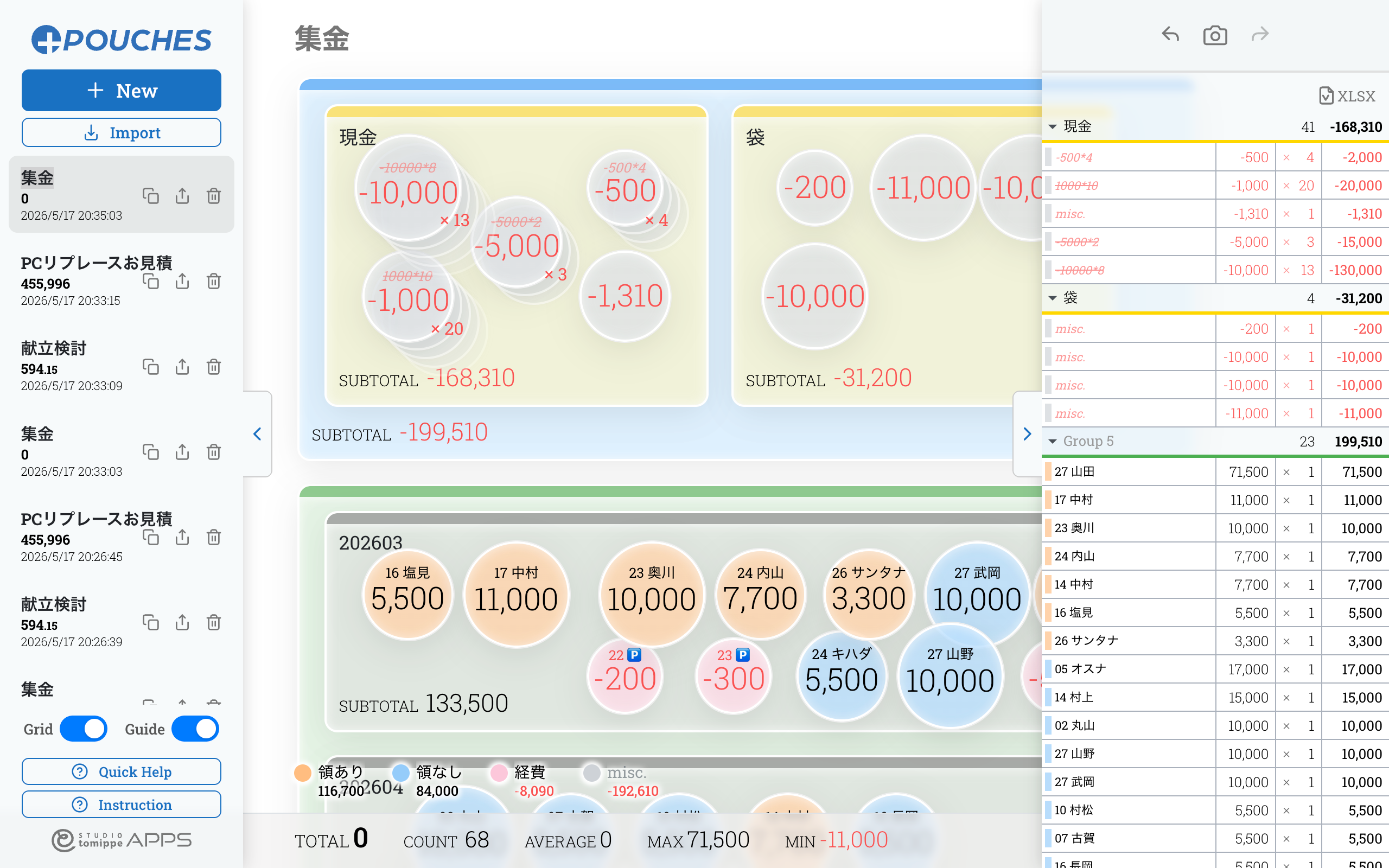Screen dimensions: 1389x868
Task: Export the table as XLSX
Action: tap(1347, 96)
